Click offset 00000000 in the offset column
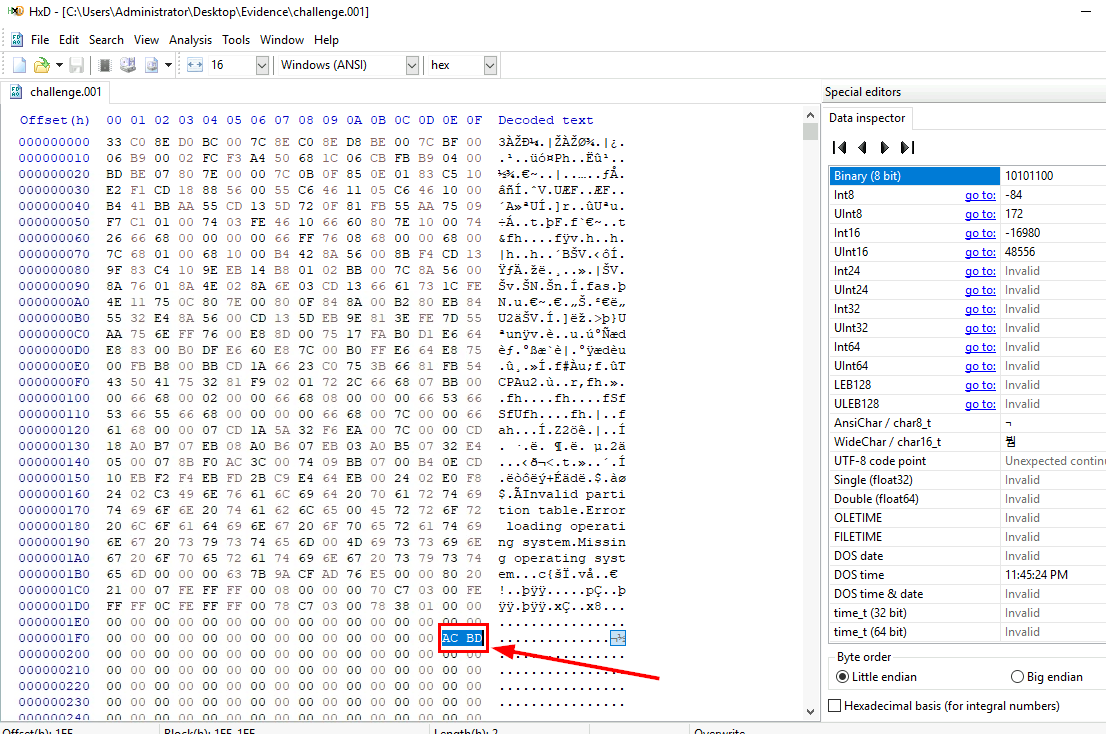This screenshot has width=1106, height=734. (x=54, y=142)
